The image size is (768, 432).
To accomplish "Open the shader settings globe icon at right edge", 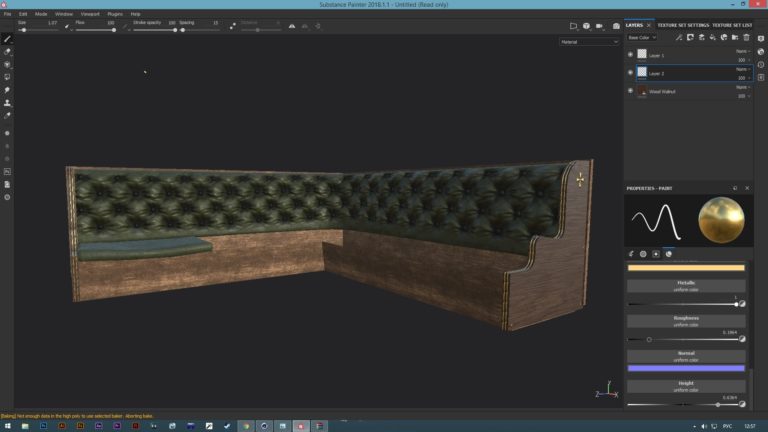I will point(761,51).
